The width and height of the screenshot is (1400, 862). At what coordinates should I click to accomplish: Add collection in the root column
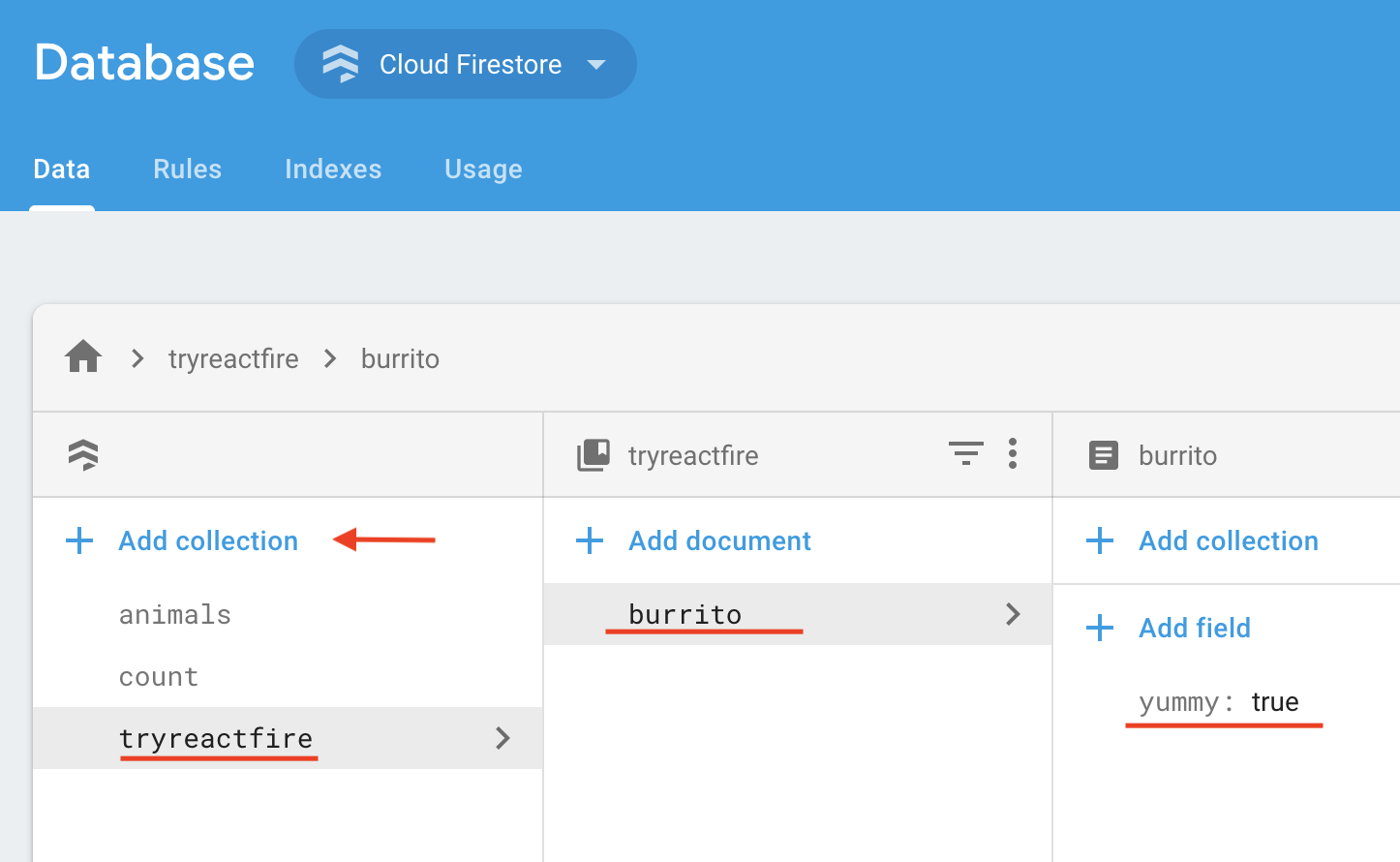(x=208, y=540)
